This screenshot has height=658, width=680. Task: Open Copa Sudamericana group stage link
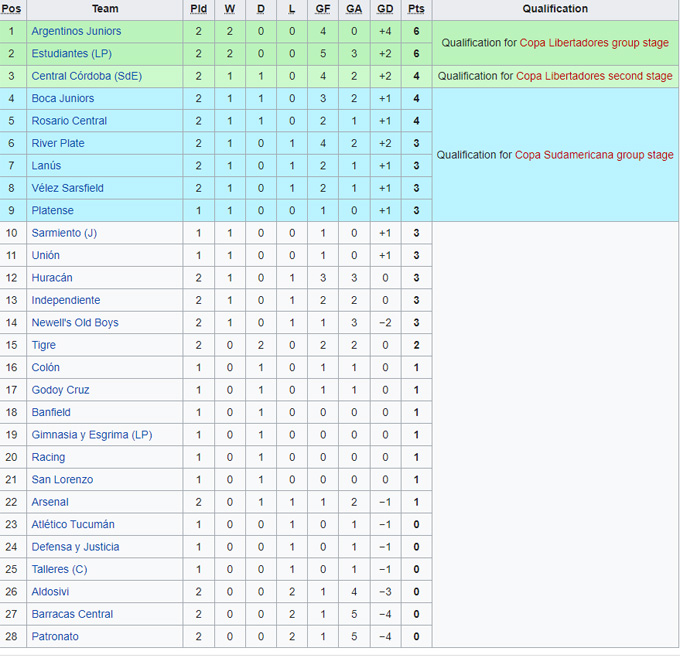click(x=594, y=155)
